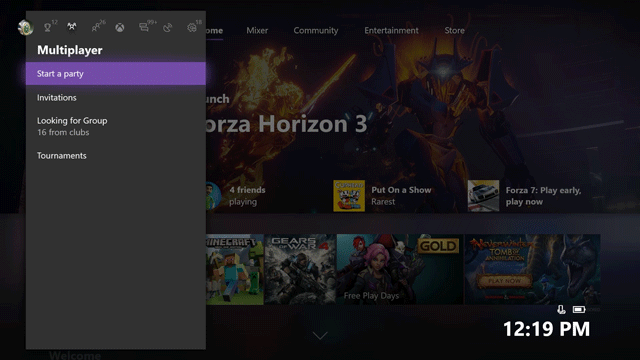The width and height of the screenshot is (640, 360).
Task: Go to the Home tab
Action: click(x=214, y=31)
